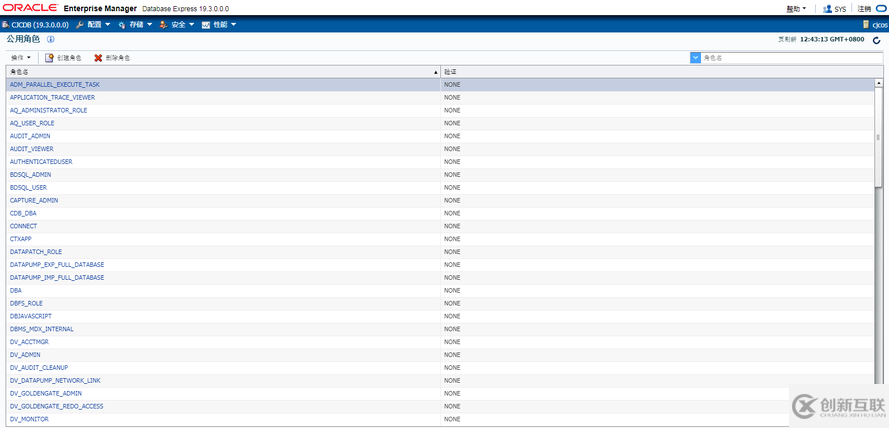Click the 创建角色 create role button

click(64, 58)
